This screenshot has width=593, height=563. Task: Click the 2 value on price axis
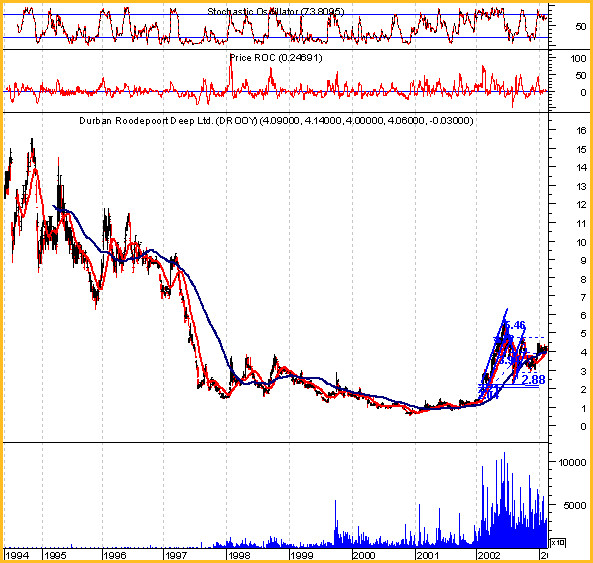pos(584,389)
